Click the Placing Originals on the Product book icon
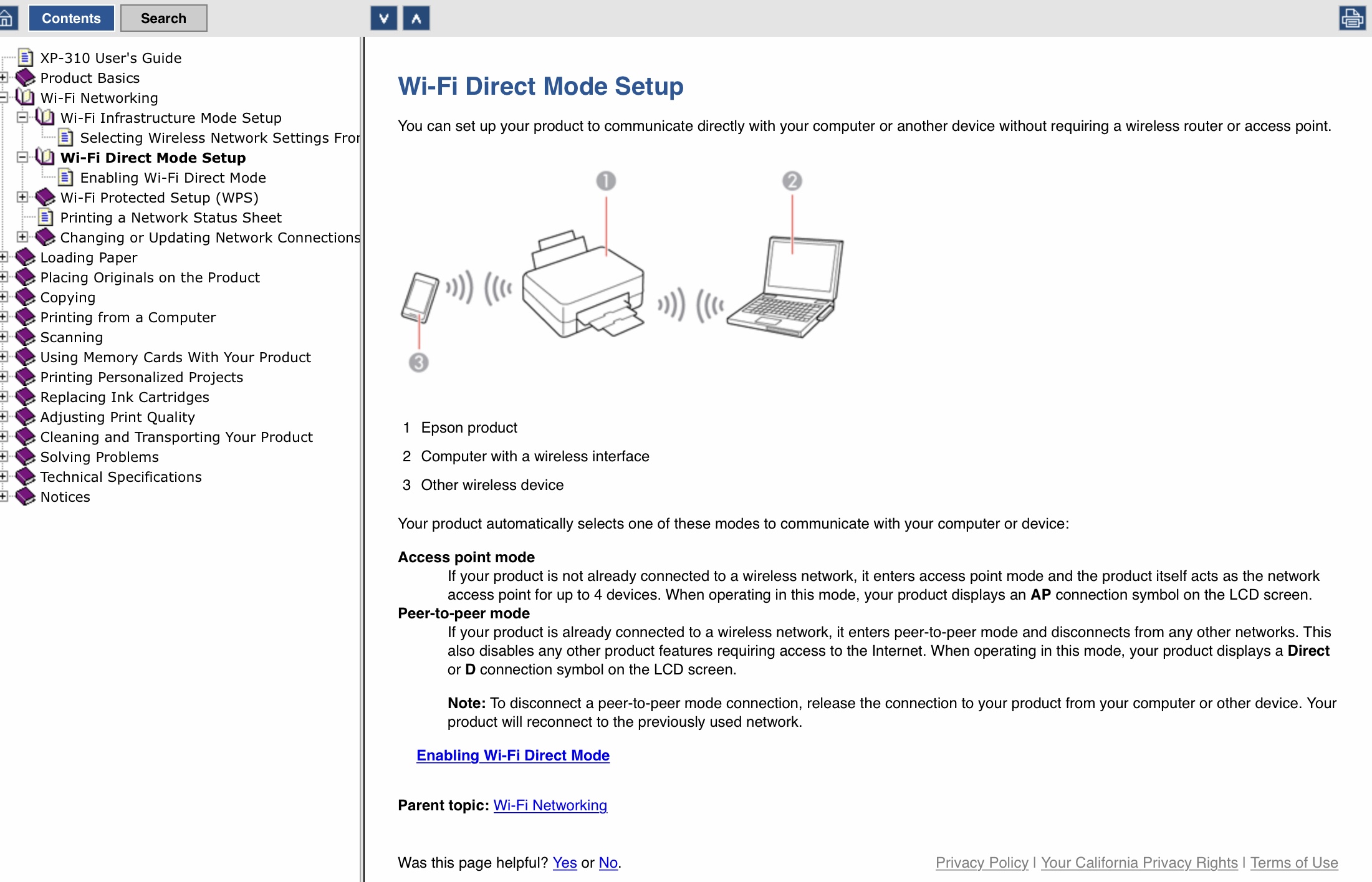 click(26, 277)
